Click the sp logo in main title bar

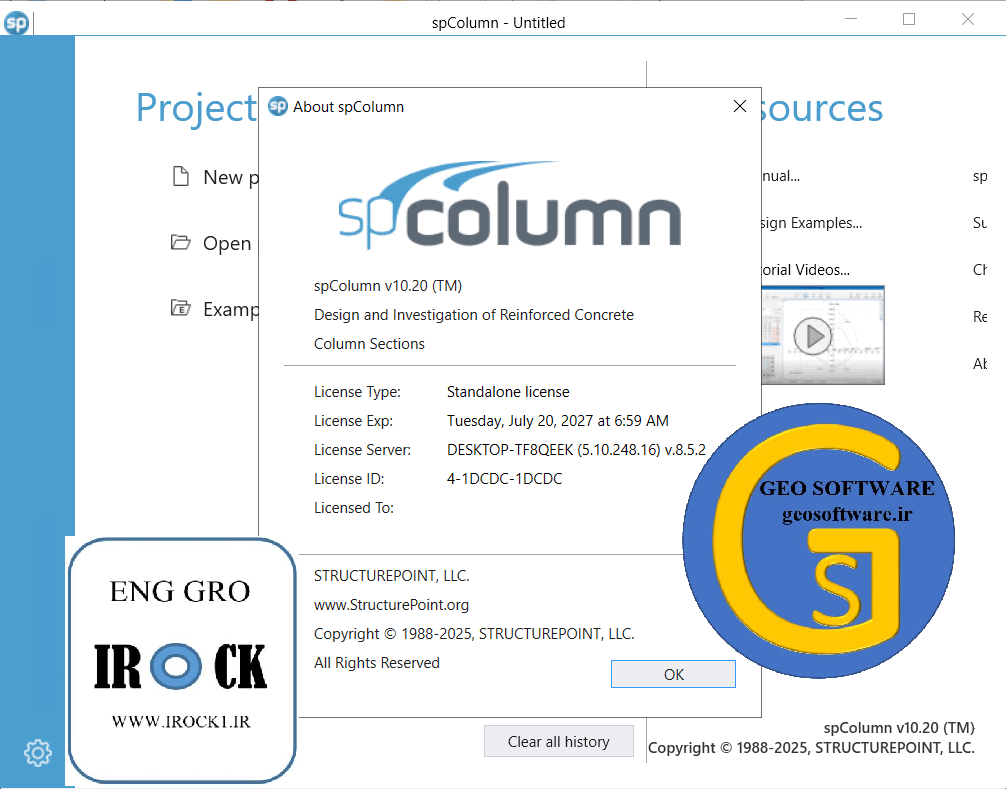(16, 22)
